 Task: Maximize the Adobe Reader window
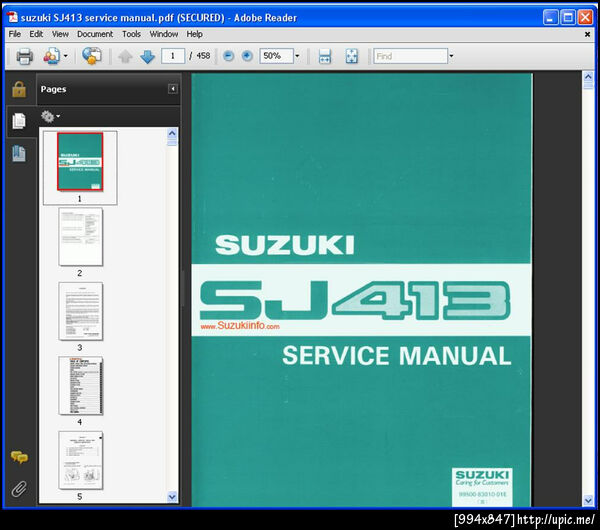pos(568,18)
